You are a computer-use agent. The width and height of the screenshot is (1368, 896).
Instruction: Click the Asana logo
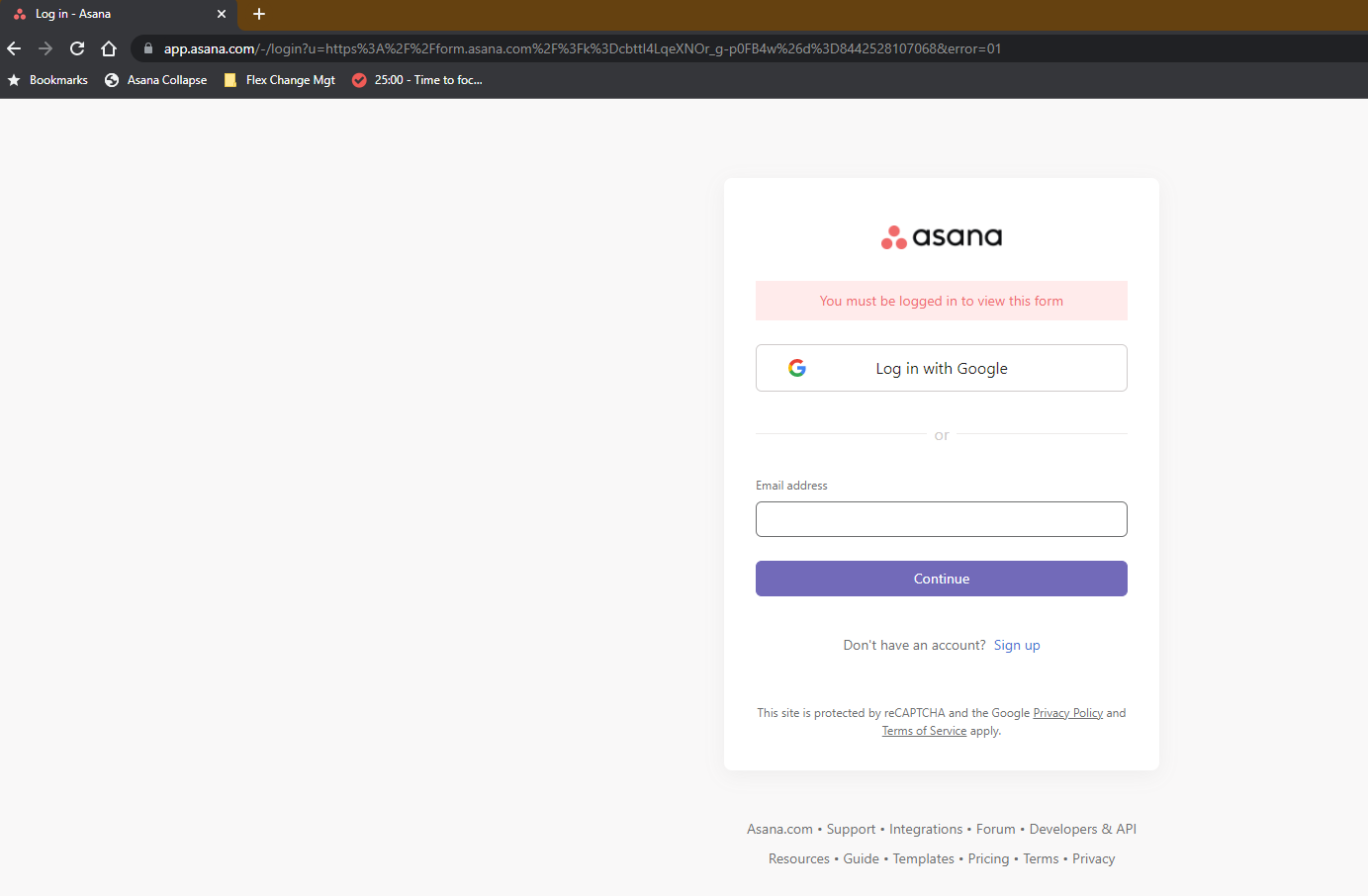click(x=942, y=236)
